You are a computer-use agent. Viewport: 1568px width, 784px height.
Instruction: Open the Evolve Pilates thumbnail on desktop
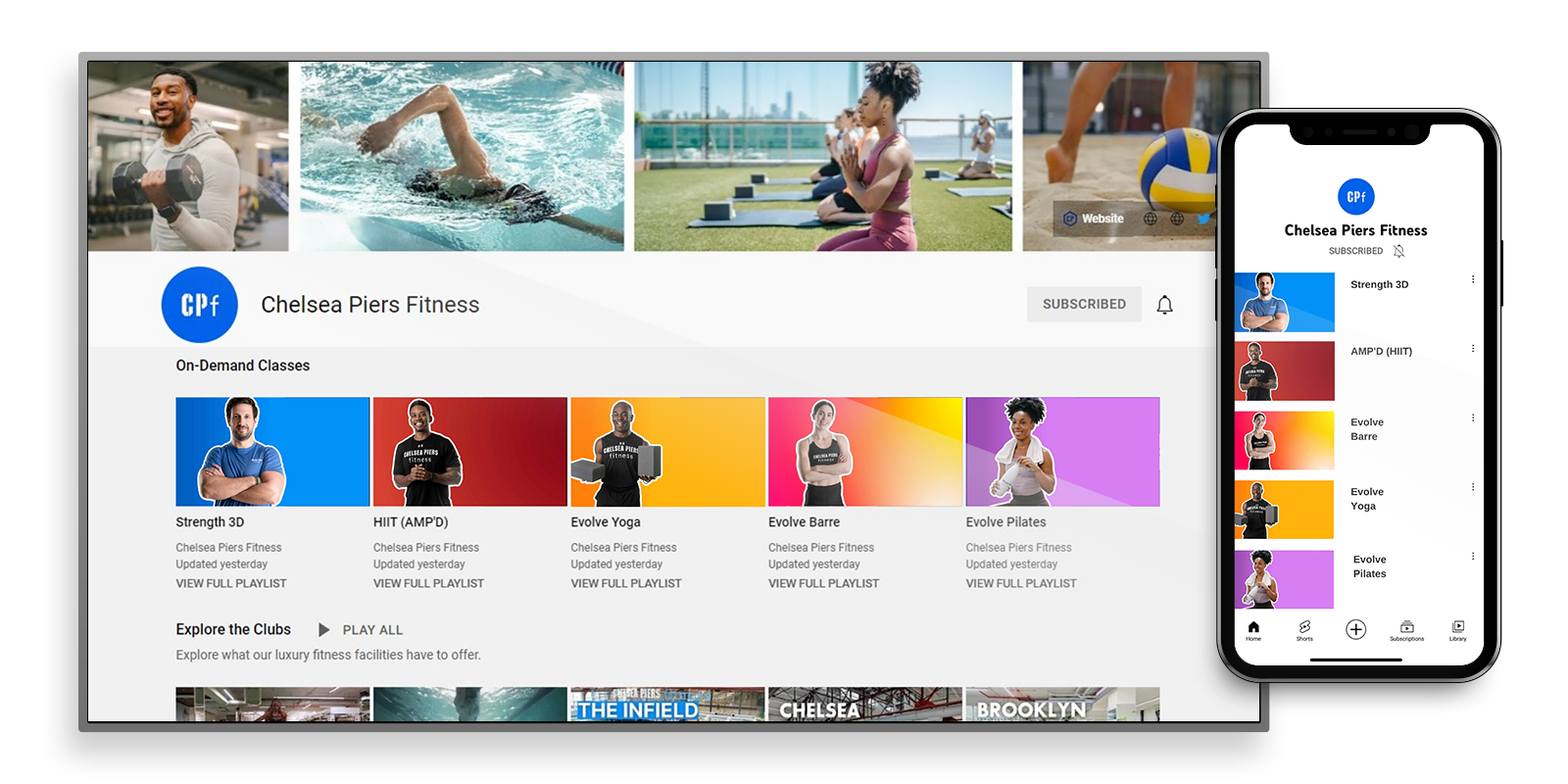(x=1062, y=452)
